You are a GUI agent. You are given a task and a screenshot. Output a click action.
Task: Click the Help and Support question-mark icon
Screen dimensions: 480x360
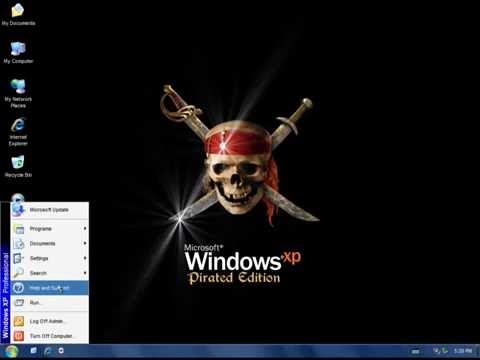point(19,288)
